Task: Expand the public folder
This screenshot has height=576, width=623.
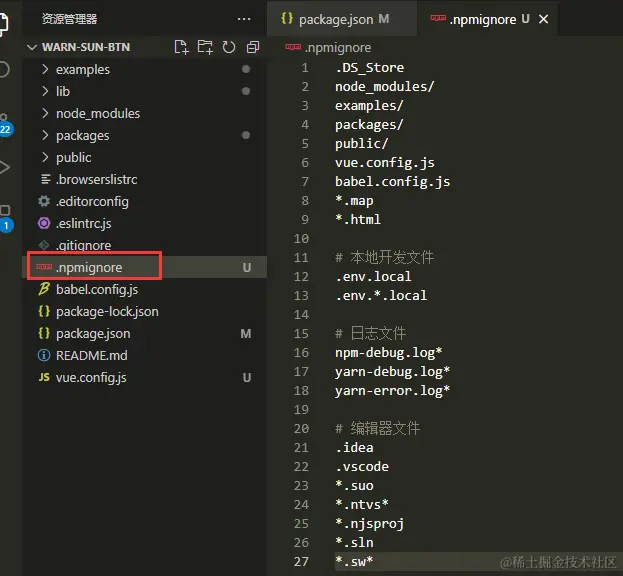Action: coord(145,157)
